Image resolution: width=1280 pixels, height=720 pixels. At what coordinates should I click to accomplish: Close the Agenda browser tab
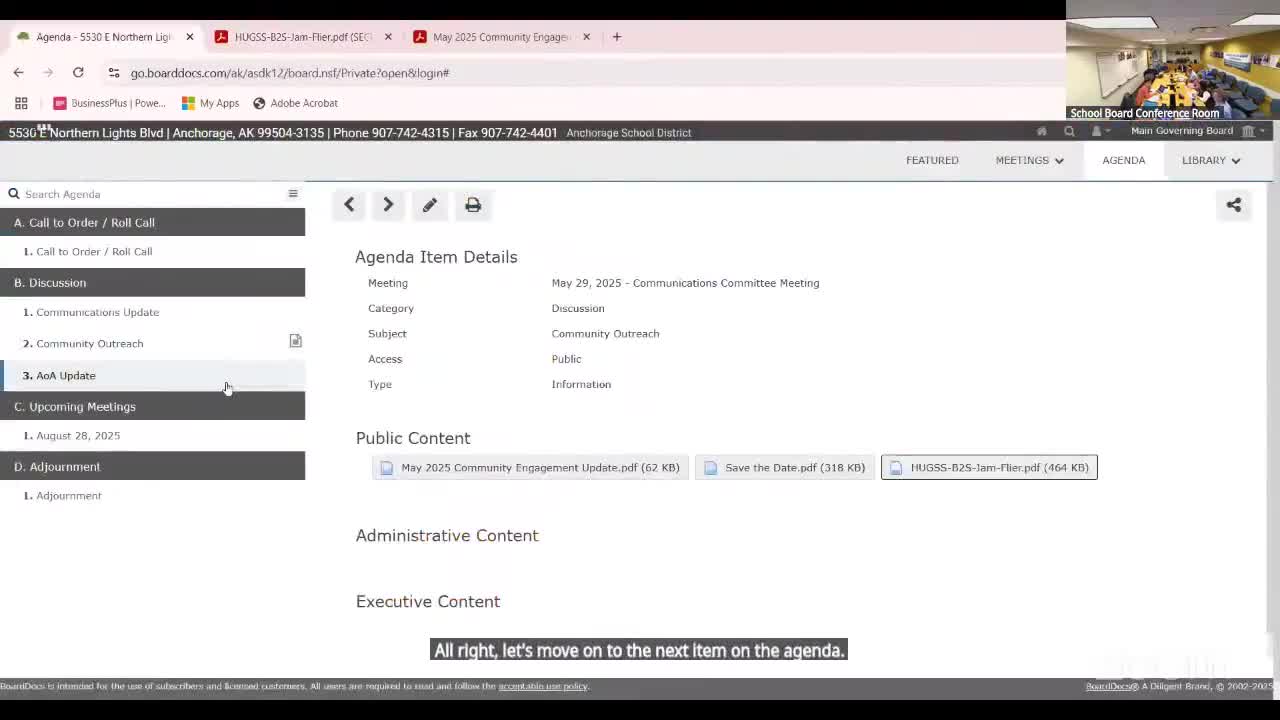tap(190, 37)
